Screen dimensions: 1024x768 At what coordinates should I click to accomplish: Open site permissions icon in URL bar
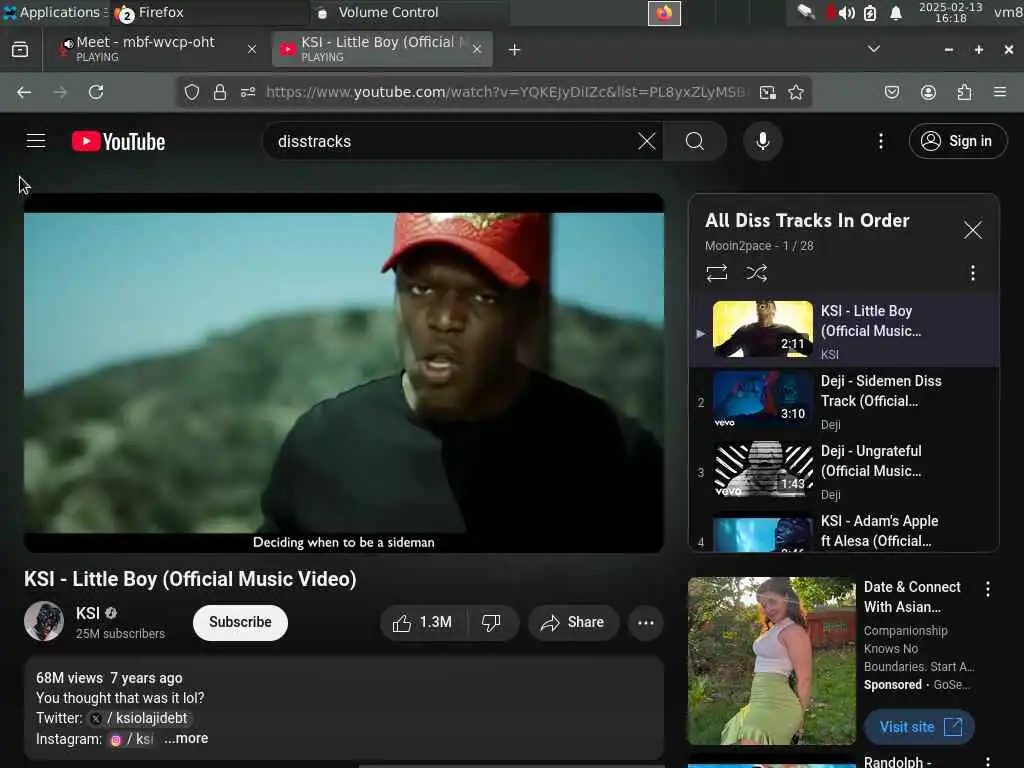pos(248,92)
